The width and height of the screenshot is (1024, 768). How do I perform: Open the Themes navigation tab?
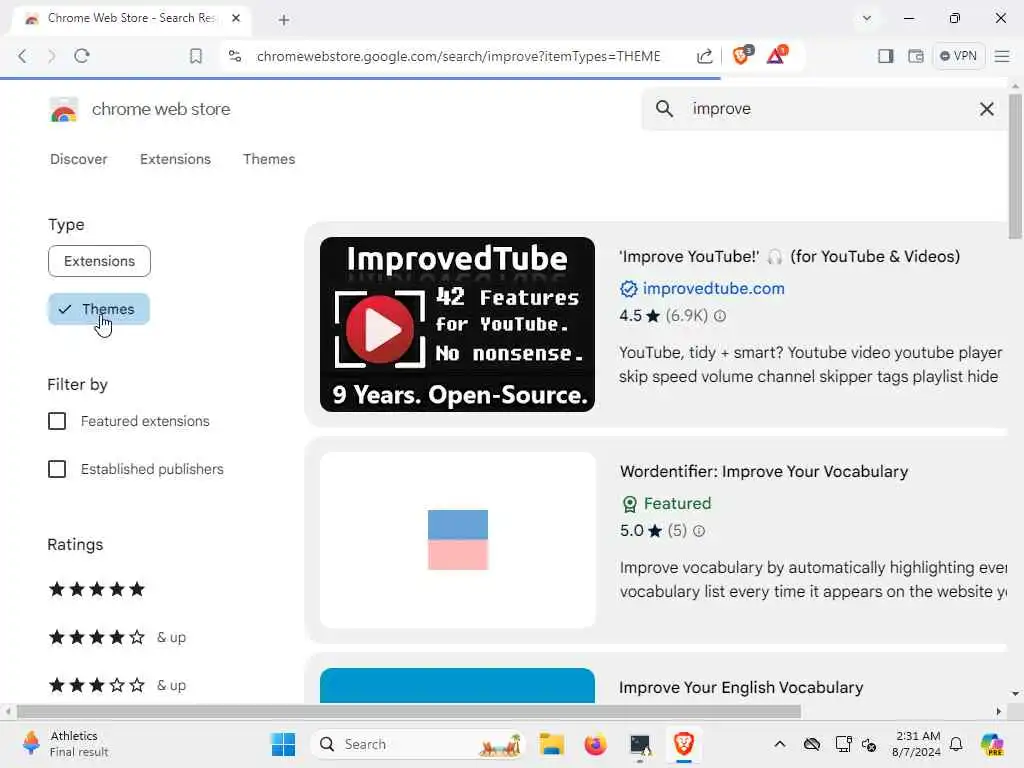point(269,159)
